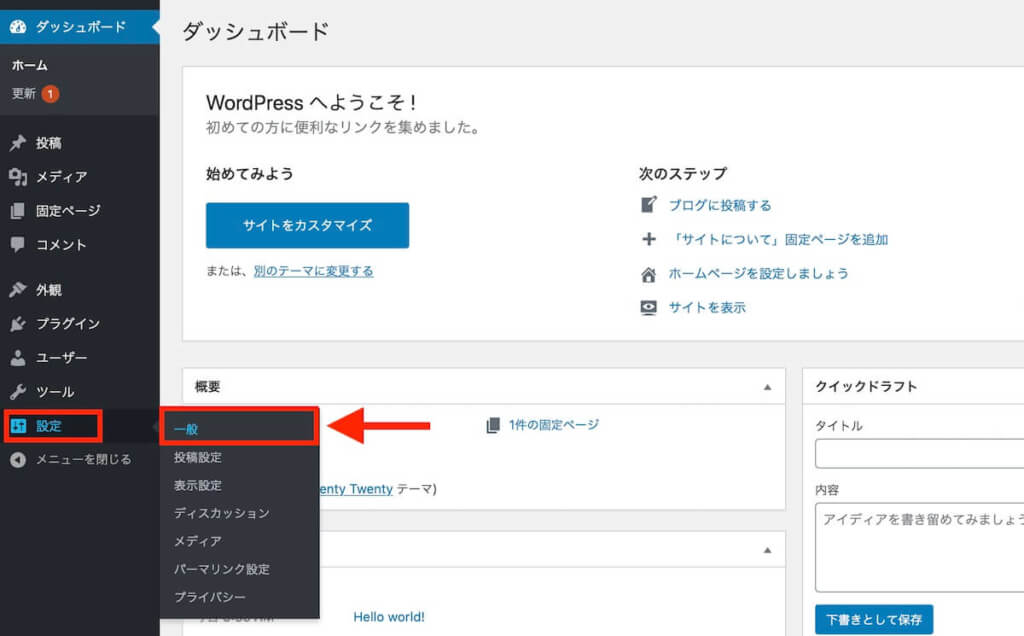Select ホーム in the sidebar submenu
1024x636 pixels.
pyautogui.click(x=29, y=65)
